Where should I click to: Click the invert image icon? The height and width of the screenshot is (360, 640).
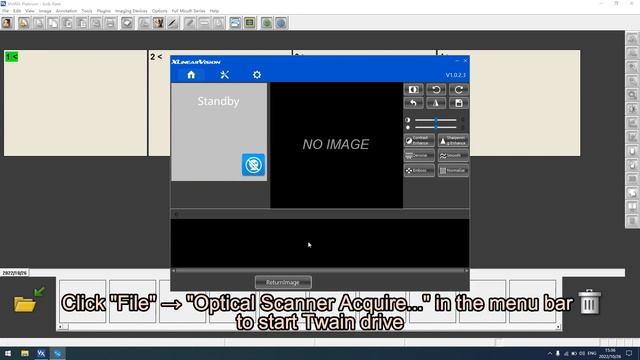413,90
